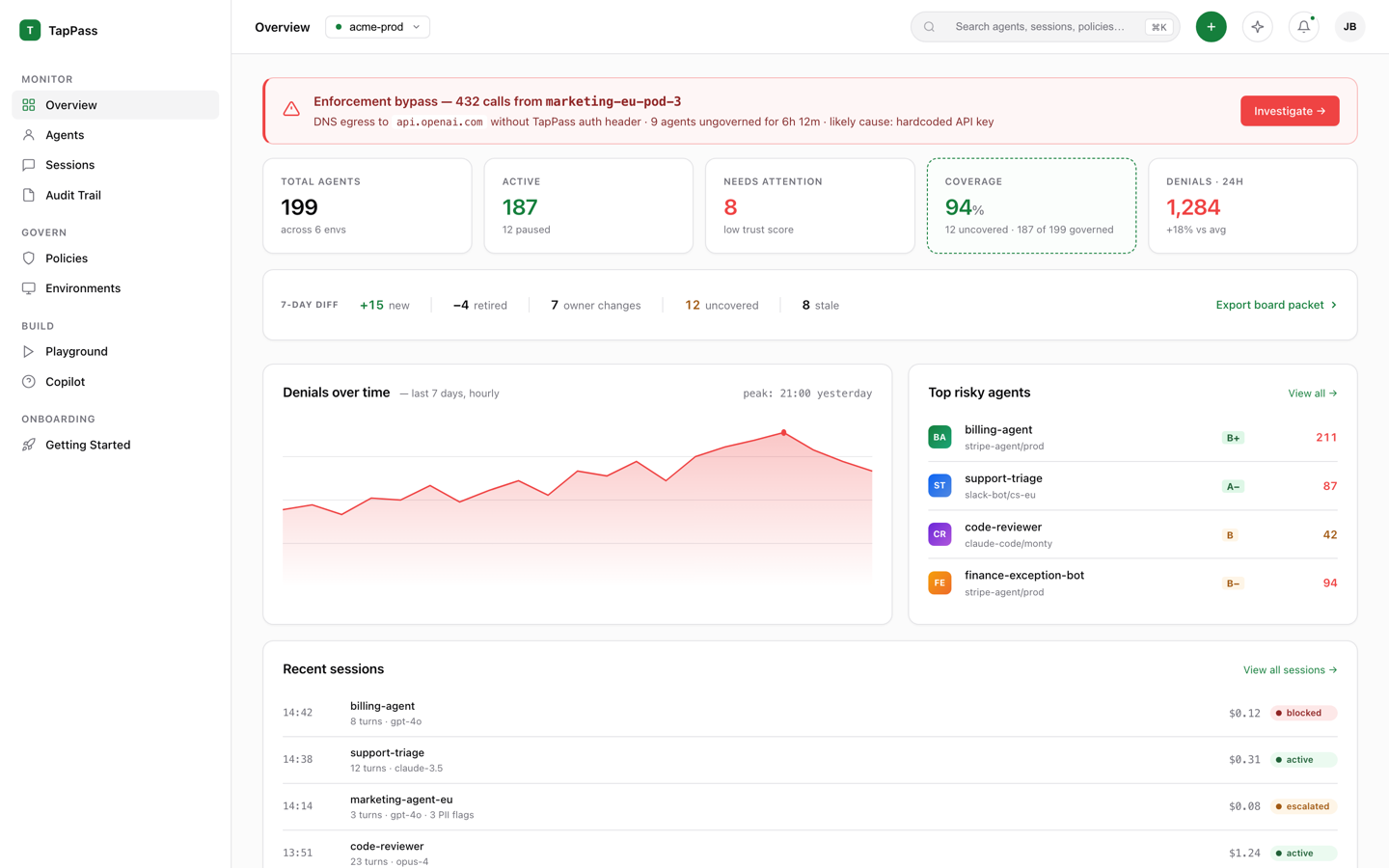Open the sparkle AI assistant icon

(x=1258, y=27)
